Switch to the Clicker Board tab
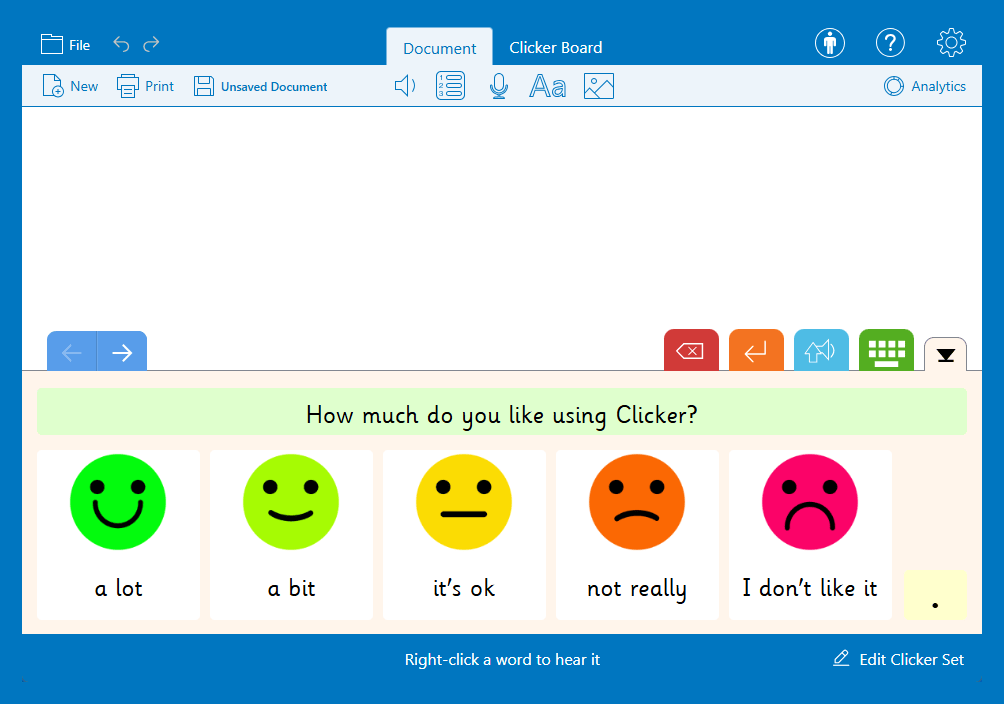The height and width of the screenshot is (704, 1004). (555, 47)
